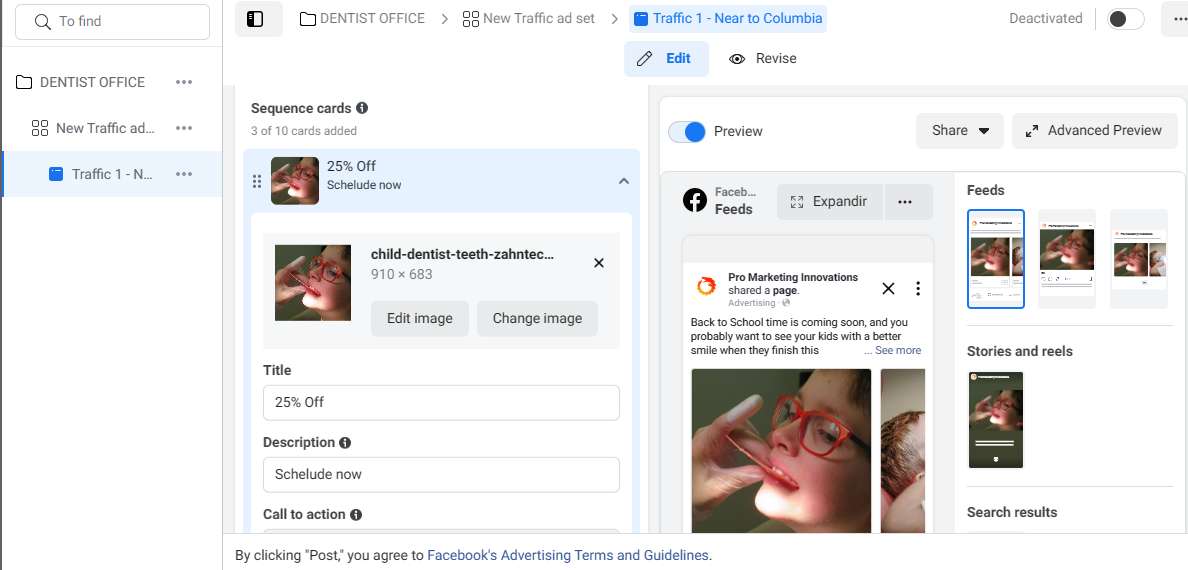Open New Traffic ad set options menu
This screenshot has height=570, width=1188.
[x=184, y=128]
